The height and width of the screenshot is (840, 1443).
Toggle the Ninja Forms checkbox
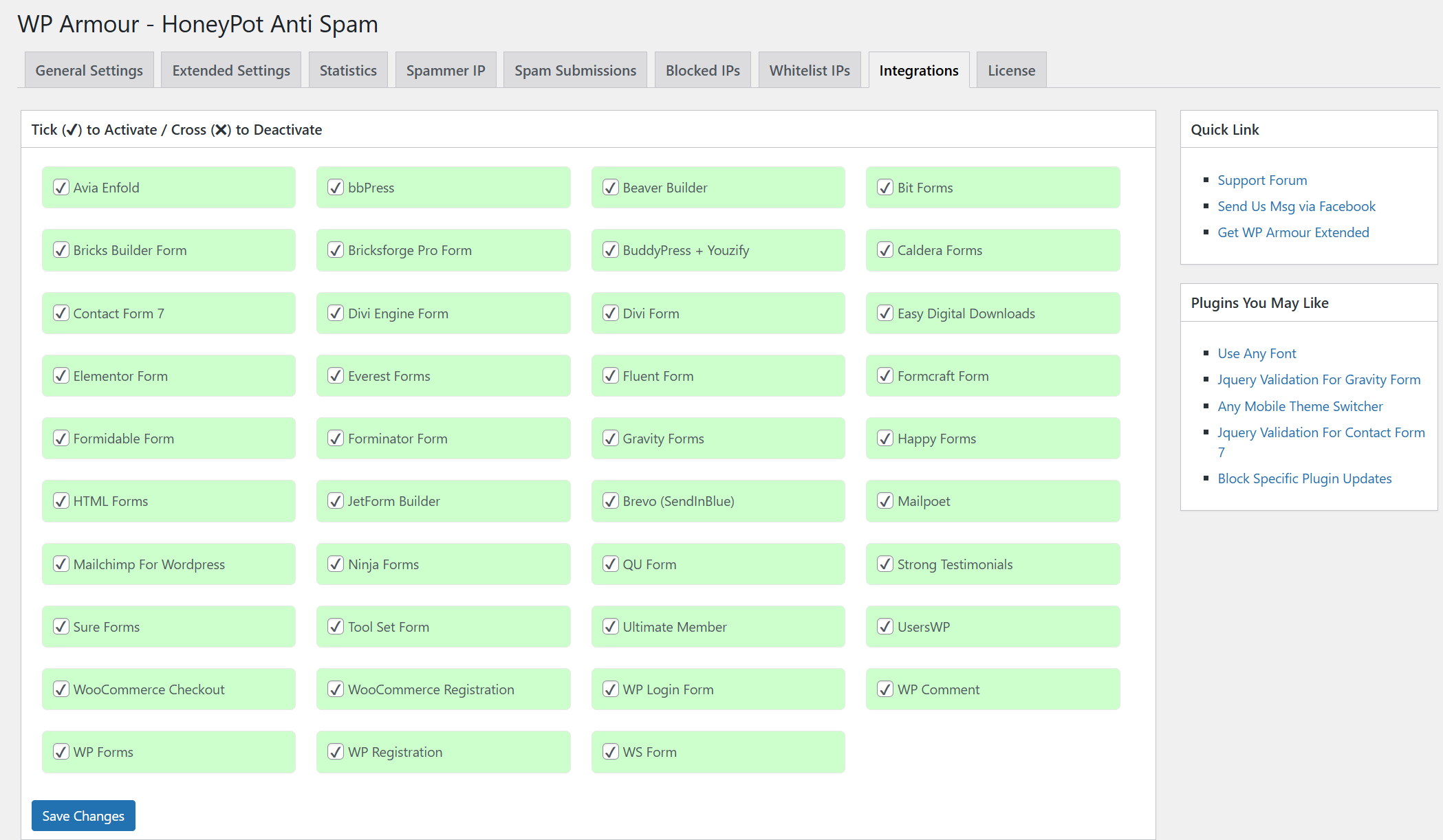click(336, 564)
